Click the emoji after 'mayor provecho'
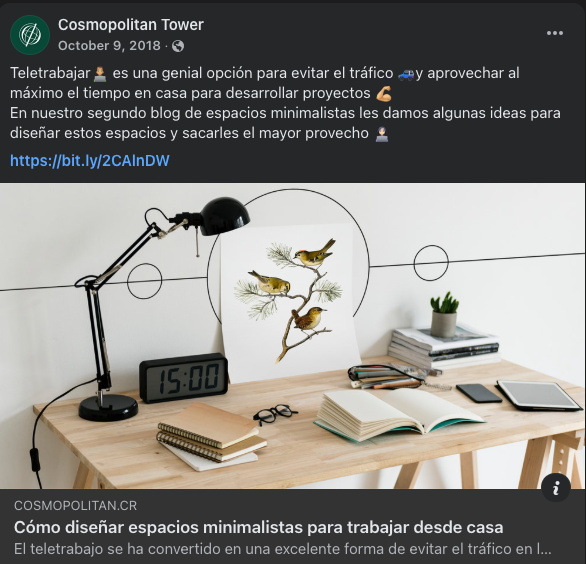 click(382, 134)
